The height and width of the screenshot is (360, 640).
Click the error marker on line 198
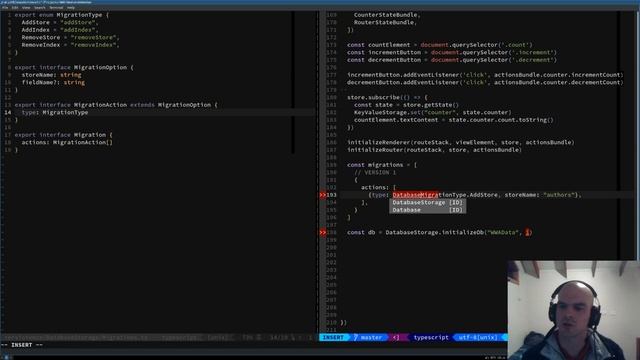point(322,233)
